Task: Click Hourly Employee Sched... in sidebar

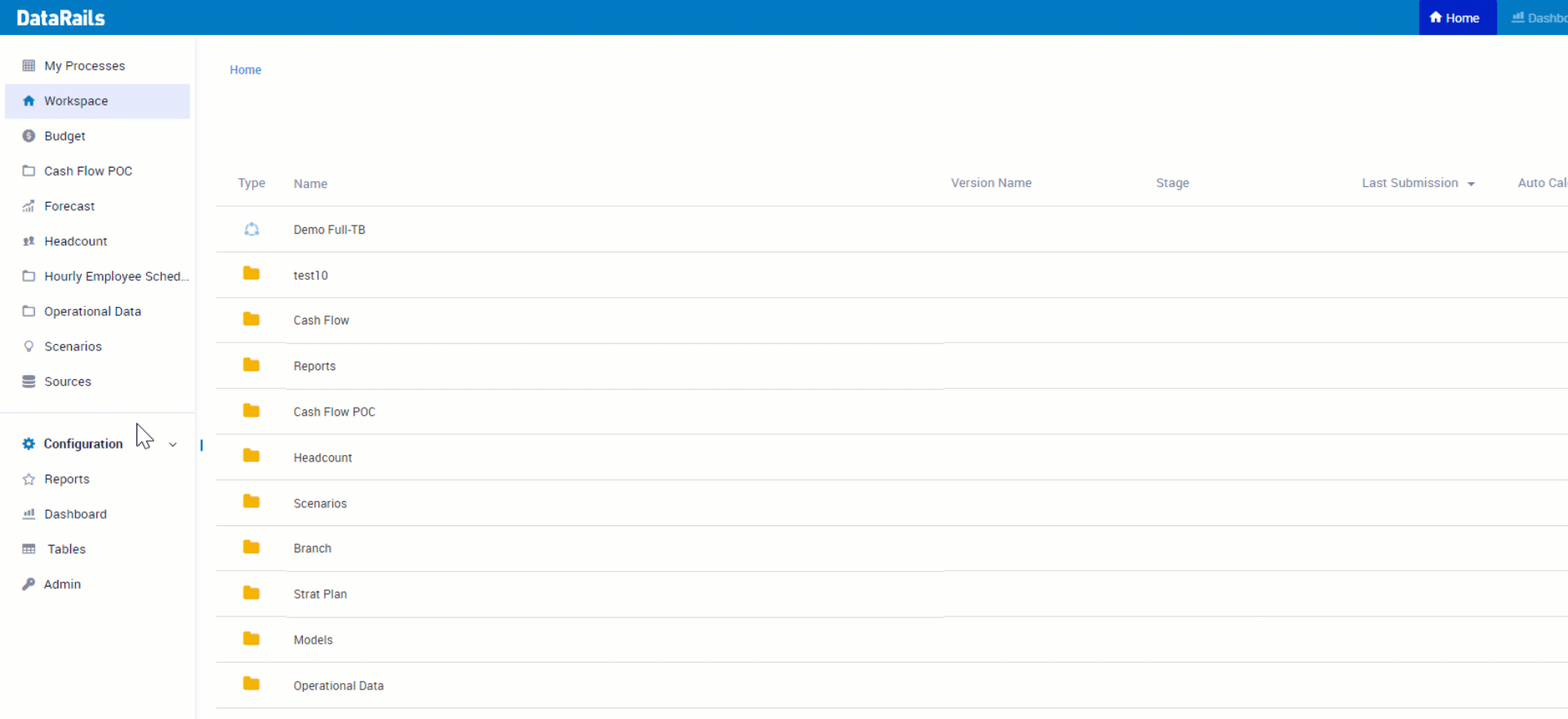Action: click(116, 276)
